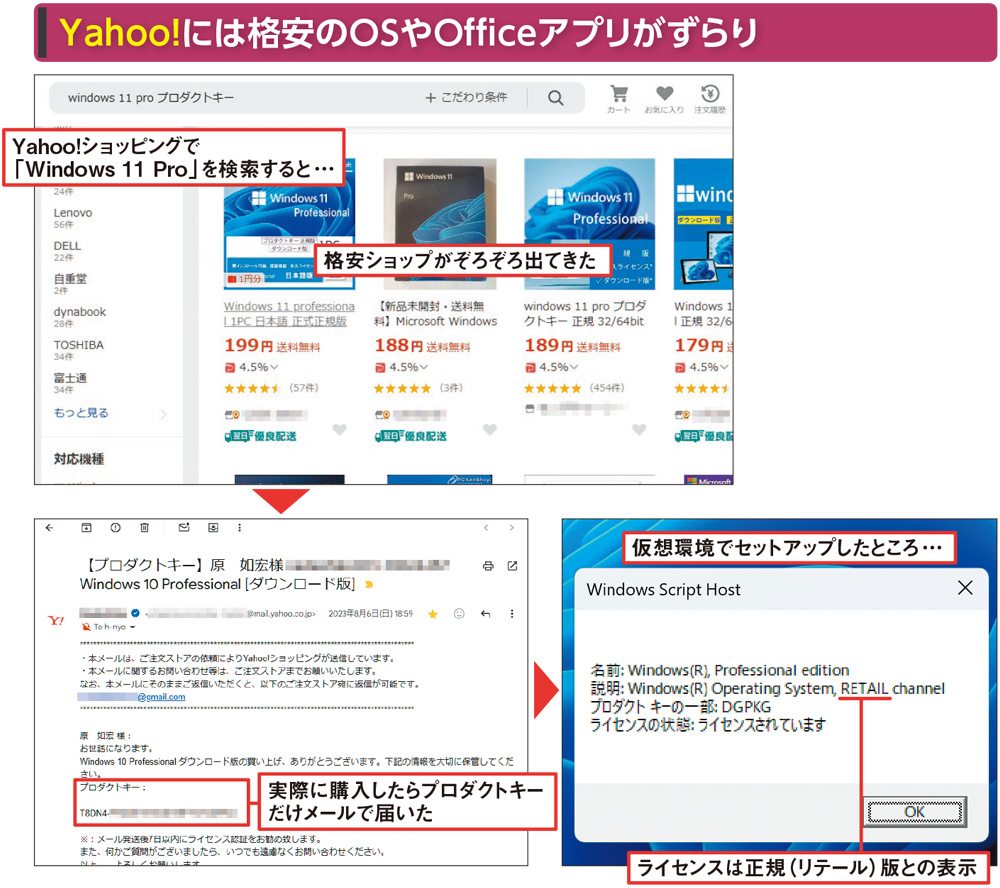Click the Yahoo Shopping search magnifier icon
This screenshot has width=1000, height=888.
(x=555, y=98)
